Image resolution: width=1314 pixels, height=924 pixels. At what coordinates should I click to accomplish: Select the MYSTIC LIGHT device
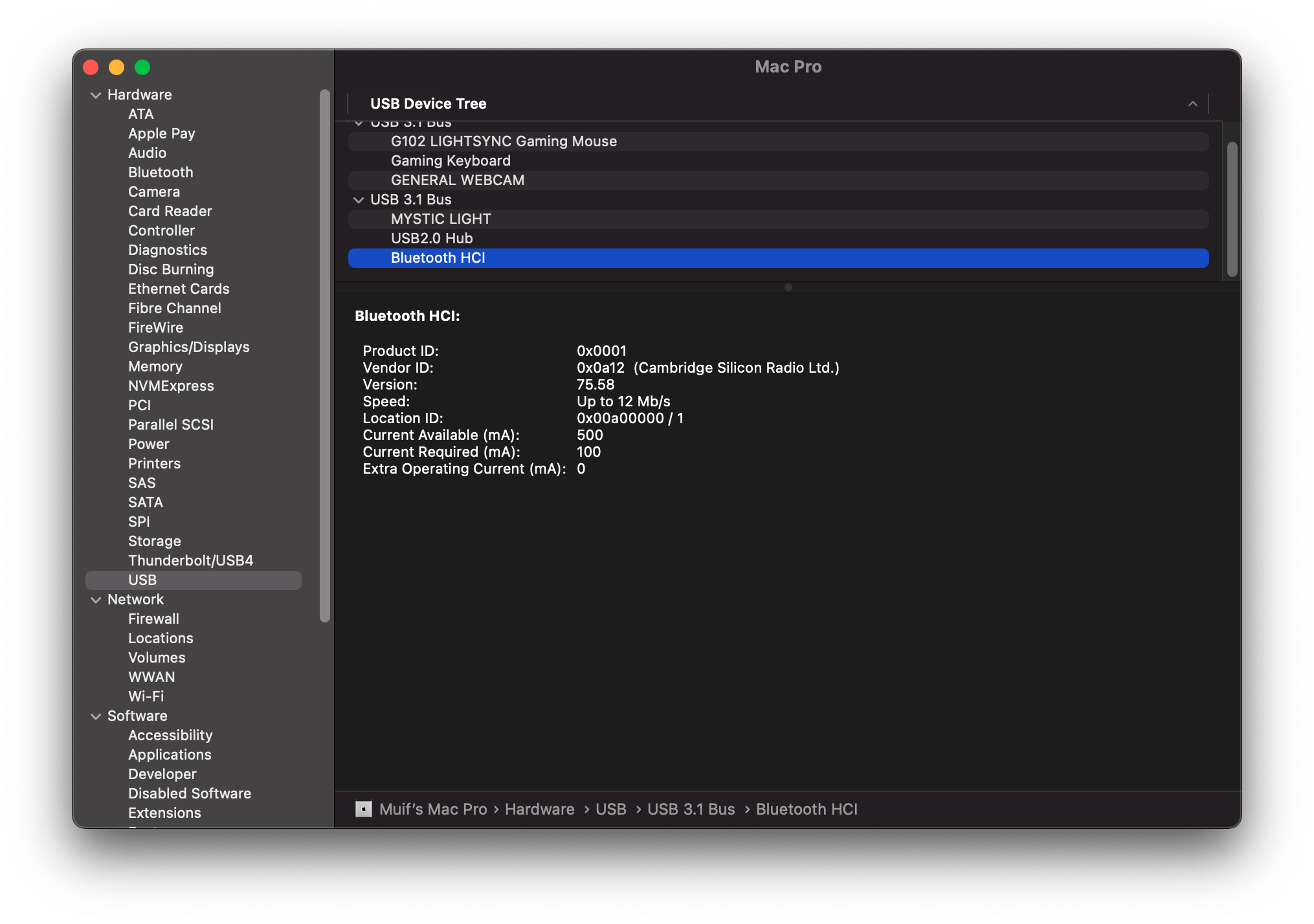(x=441, y=219)
